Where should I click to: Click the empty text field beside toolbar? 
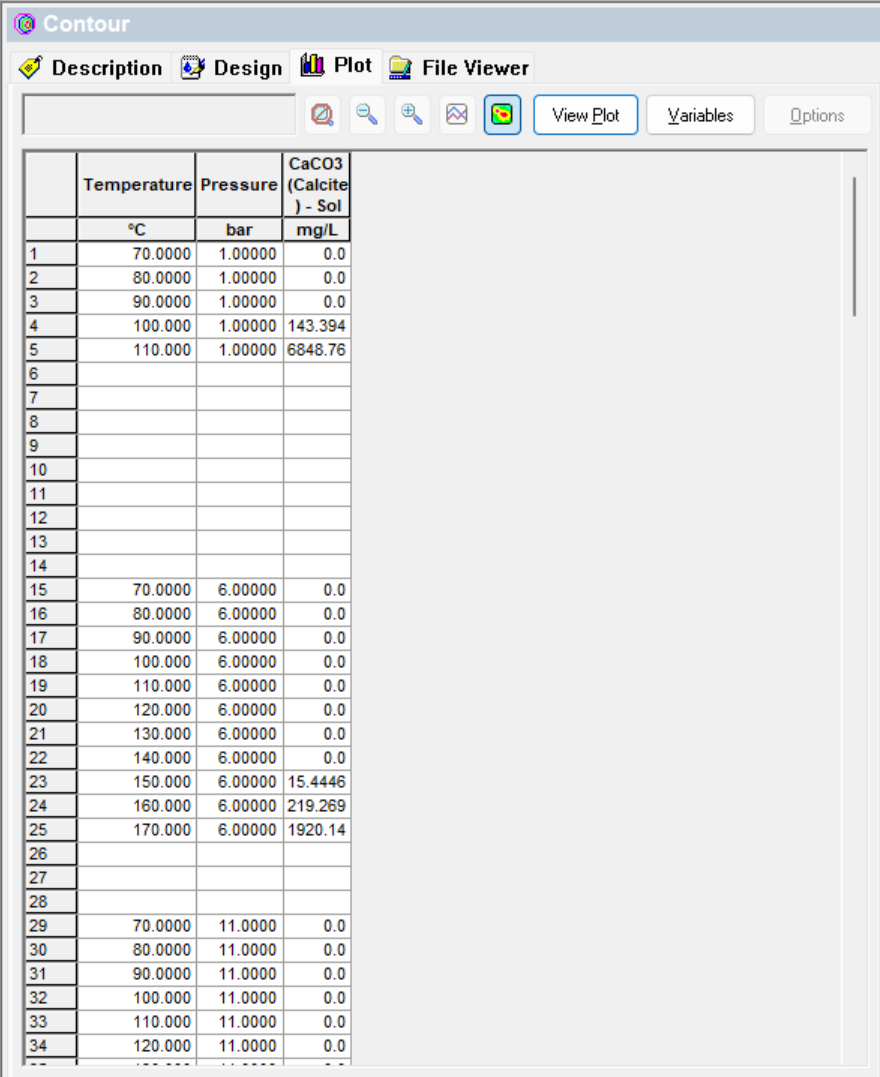[x=159, y=115]
